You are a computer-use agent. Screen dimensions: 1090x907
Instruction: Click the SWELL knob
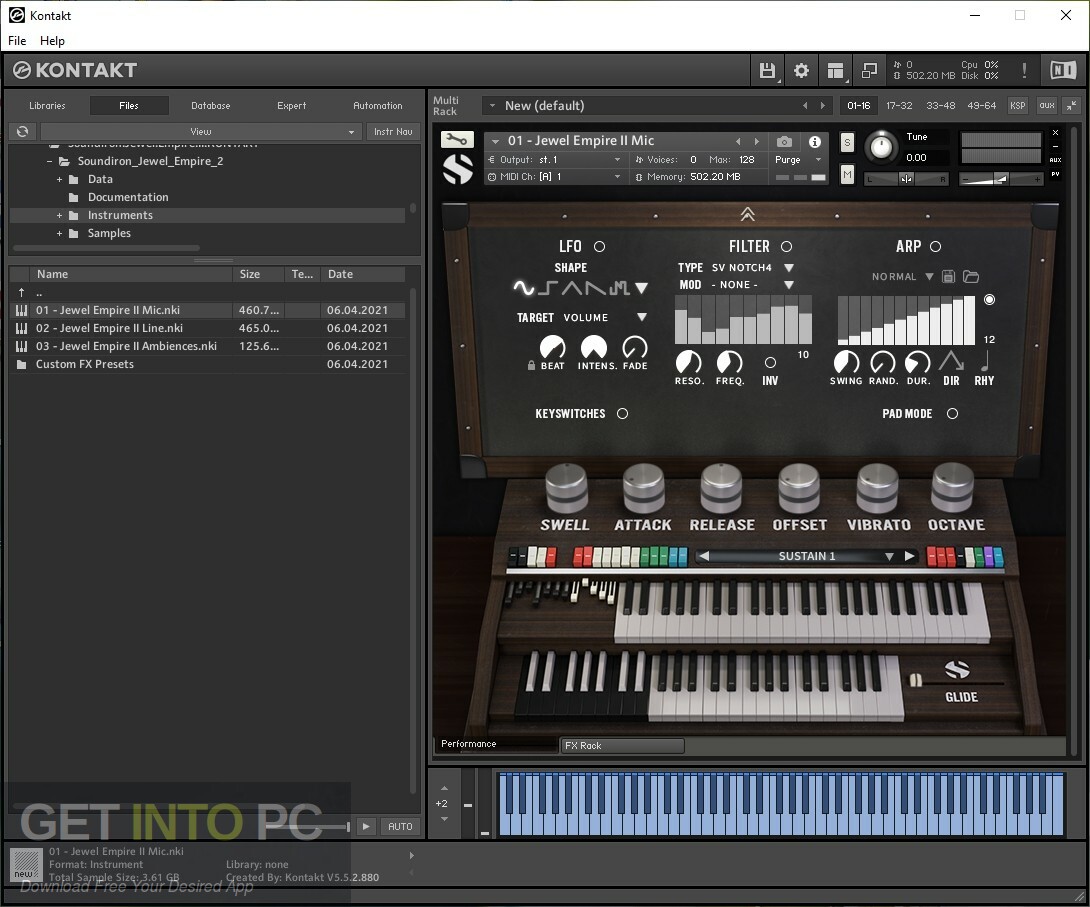pyautogui.click(x=567, y=488)
